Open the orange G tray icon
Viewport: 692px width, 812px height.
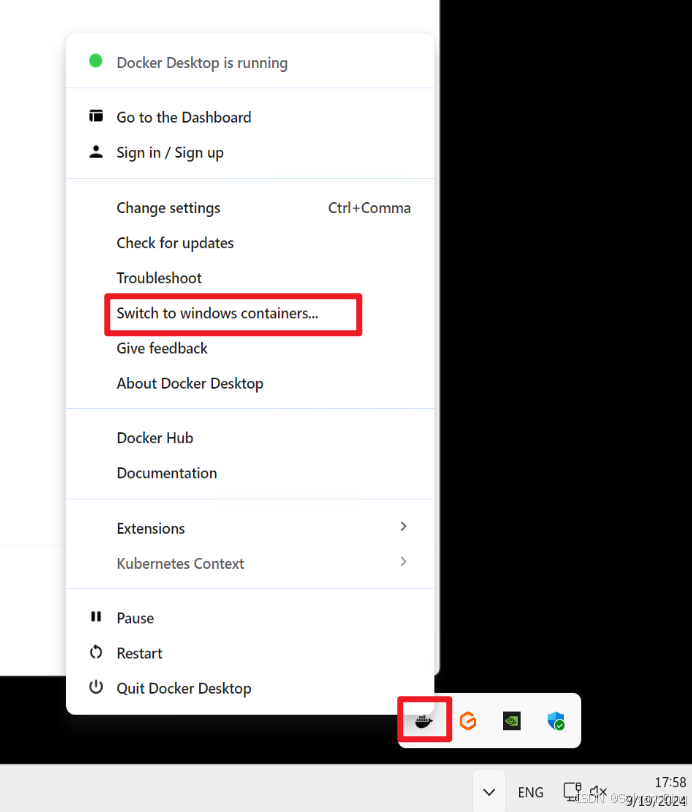coord(468,720)
